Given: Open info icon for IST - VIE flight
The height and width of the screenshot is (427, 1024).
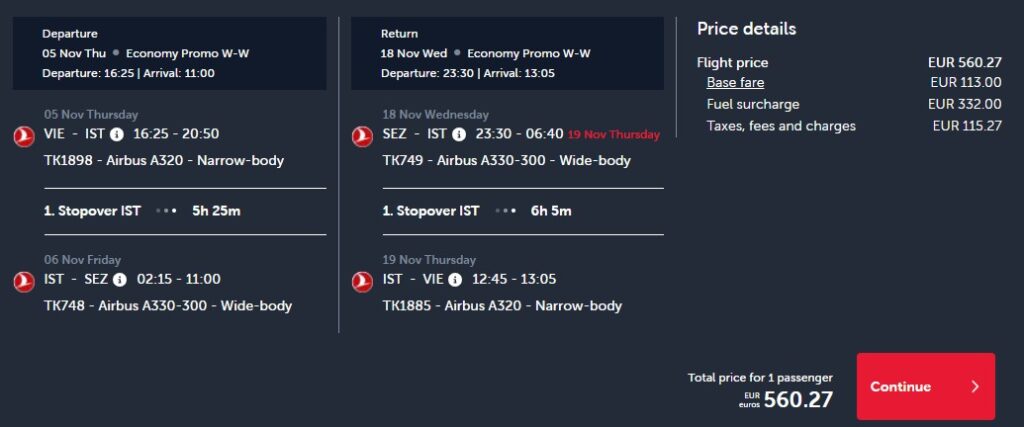Looking at the screenshot, I should click(x=456, y=279).
